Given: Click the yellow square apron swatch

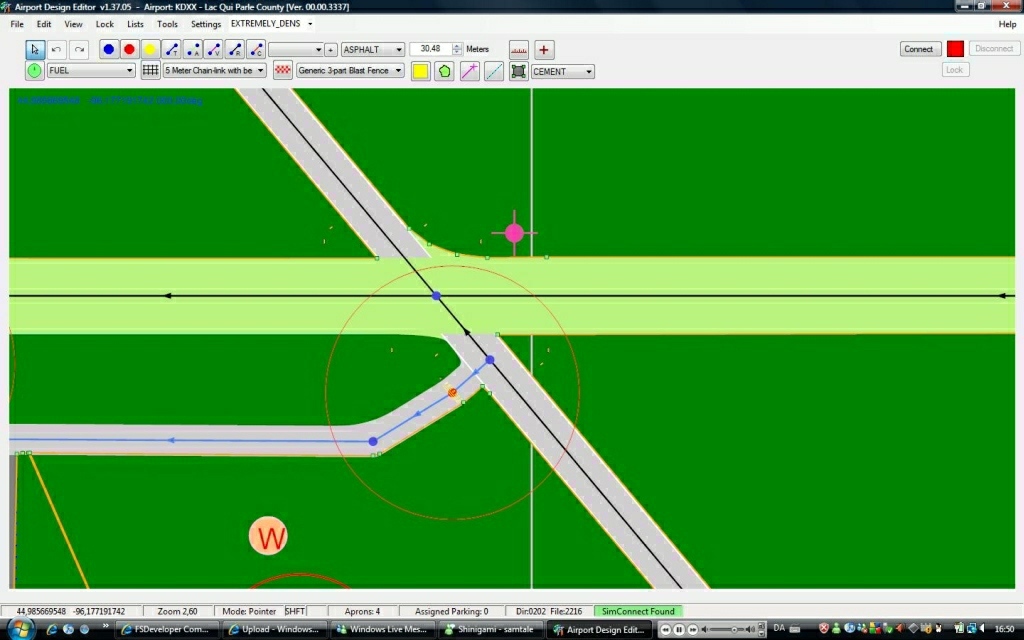Looking at the screenshot, I should (421, 71).
